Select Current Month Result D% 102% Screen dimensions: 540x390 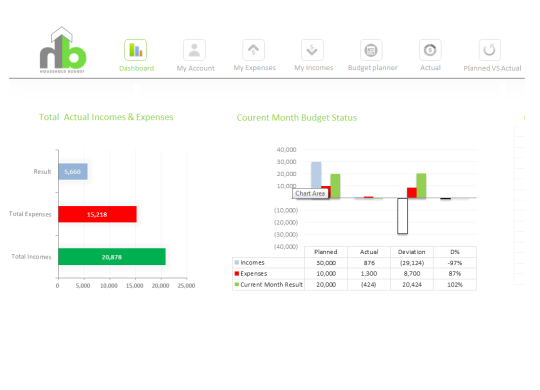pyautogui.click(x=455, y=285)
